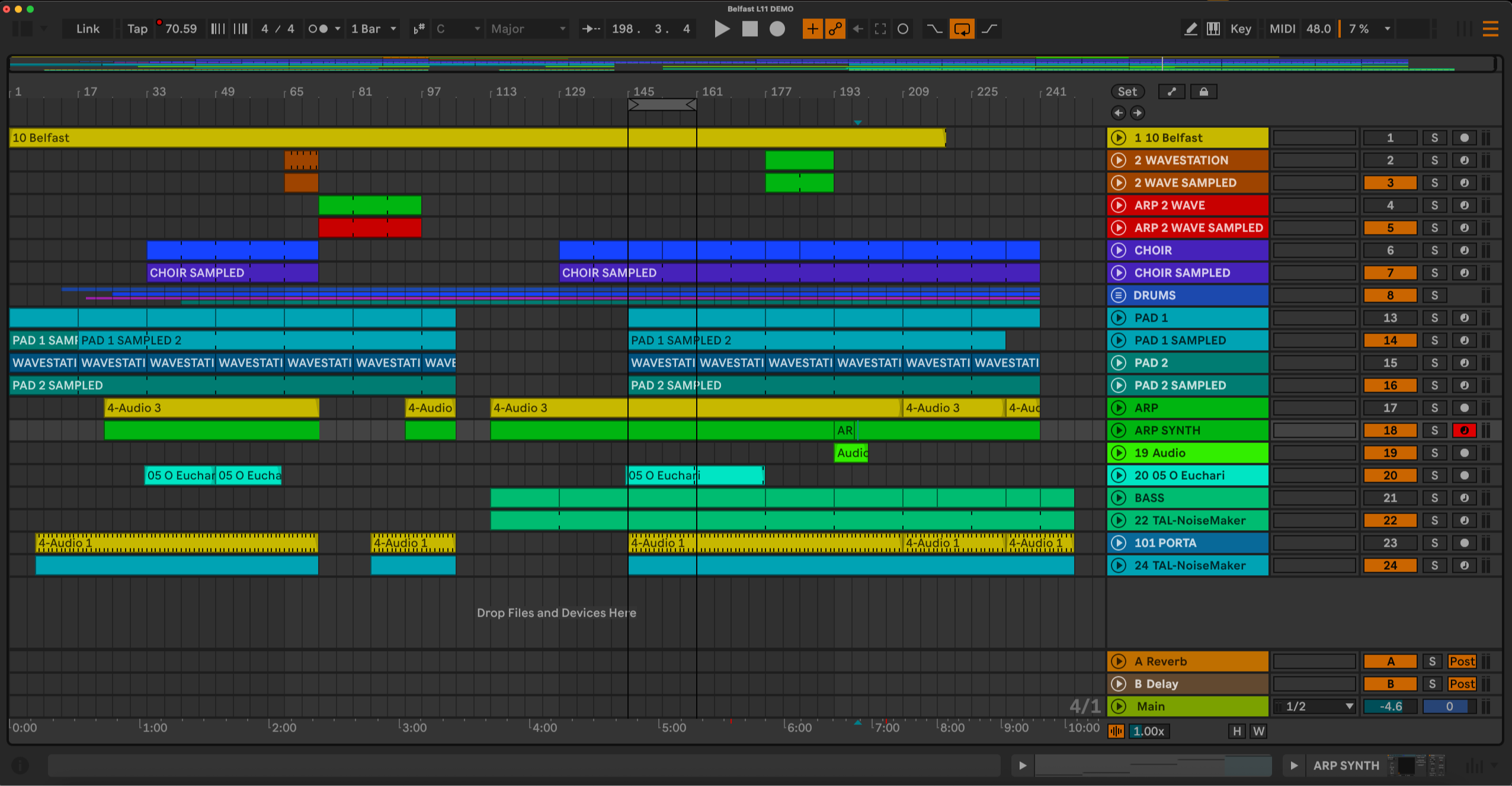Disarm the ARP SYNTH track
This screenshot has width=1512, height=786.
[x=1464, y=431]
